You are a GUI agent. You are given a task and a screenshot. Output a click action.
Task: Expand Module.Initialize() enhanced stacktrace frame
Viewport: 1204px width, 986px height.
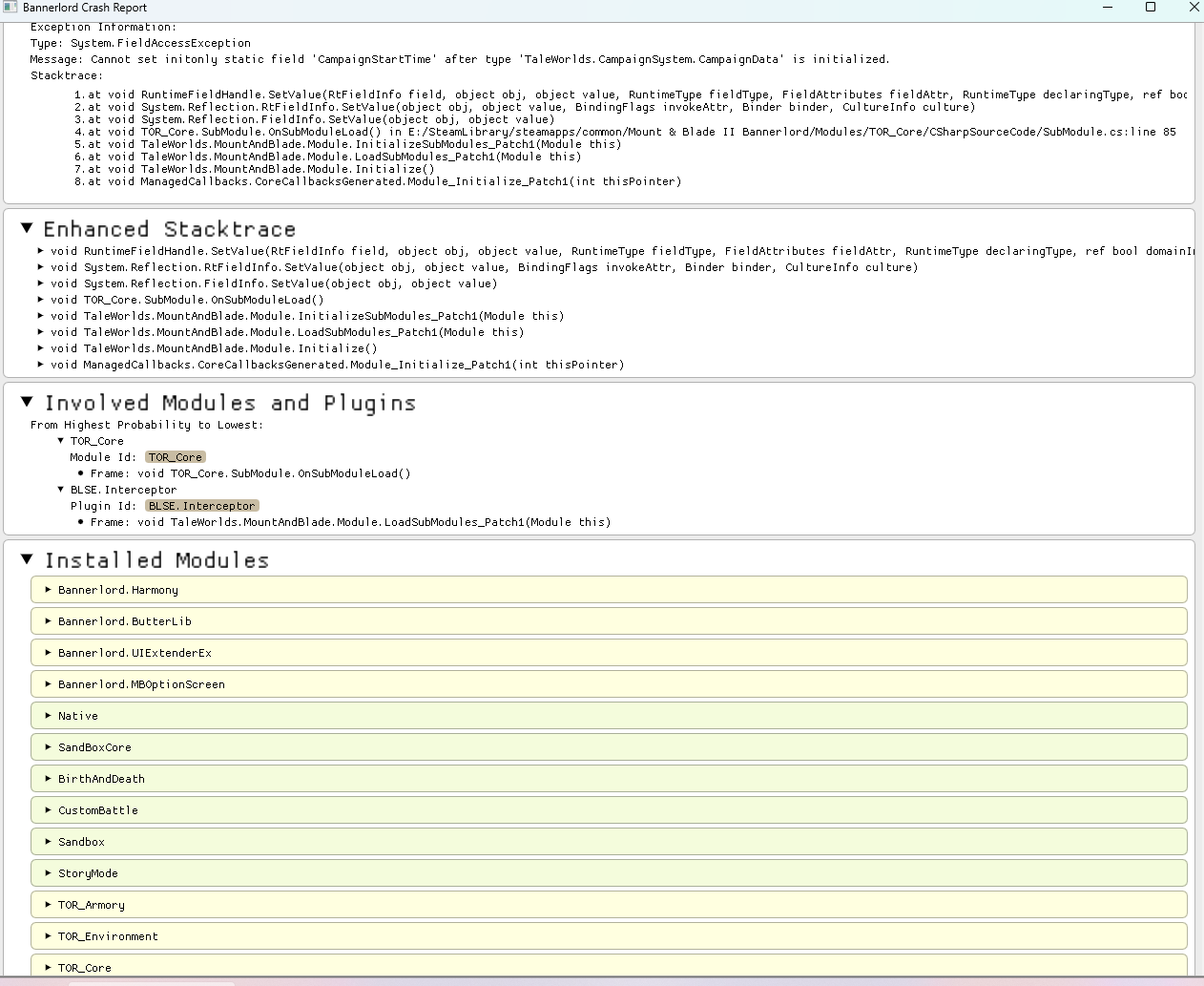41,348
